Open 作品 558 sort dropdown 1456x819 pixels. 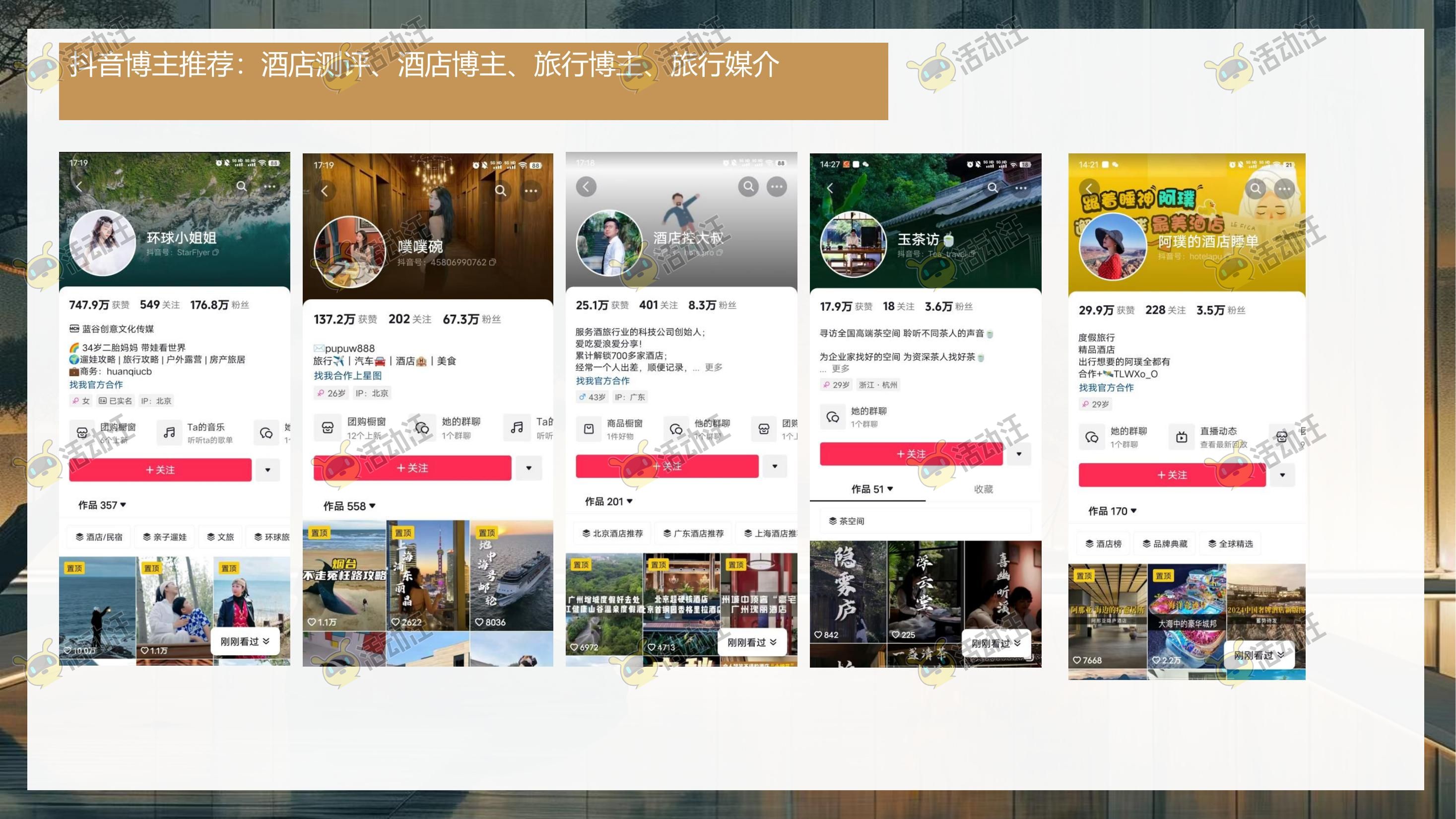[349, 506]
